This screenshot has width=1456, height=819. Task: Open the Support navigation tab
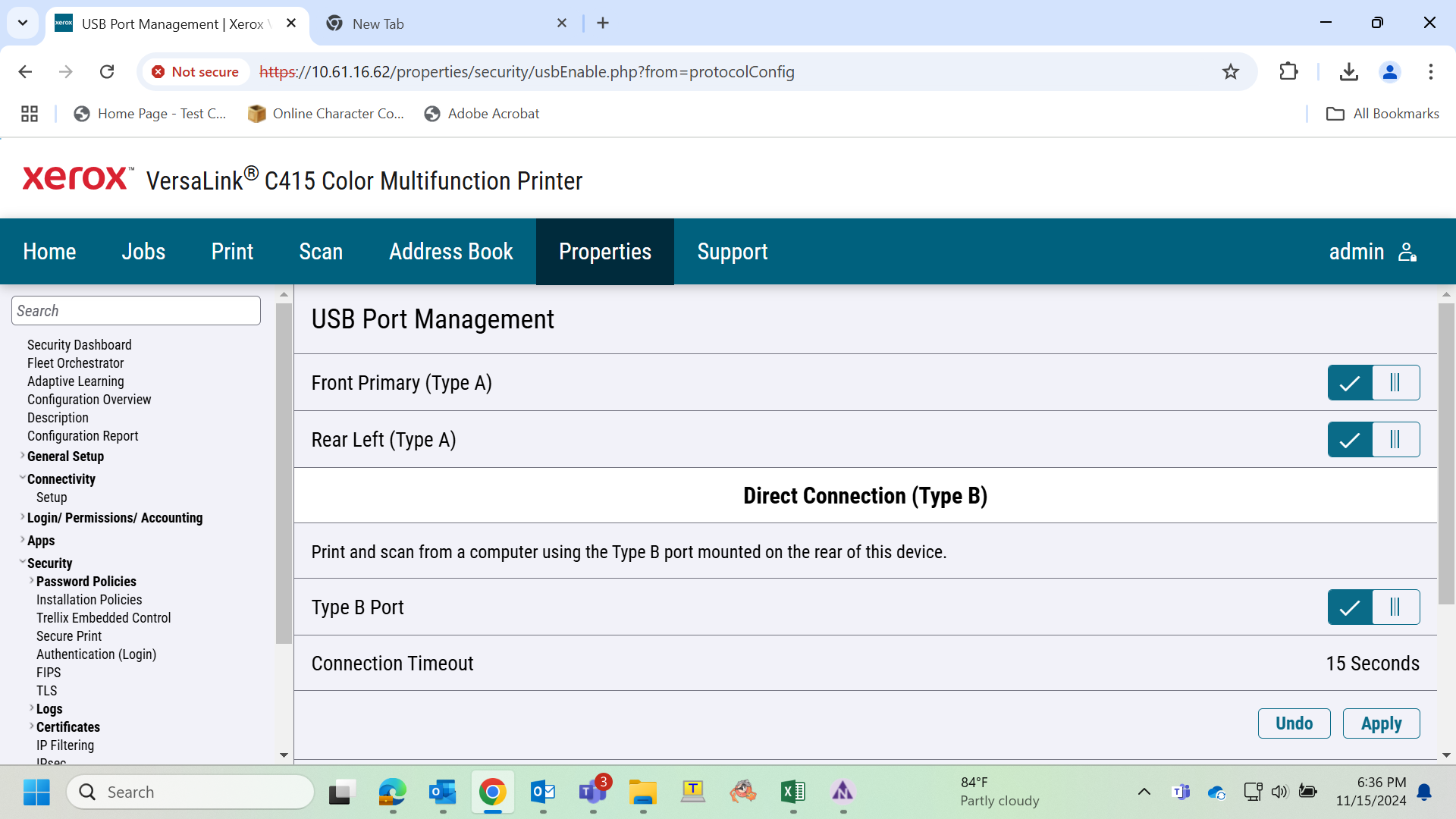tap(733, 252)
